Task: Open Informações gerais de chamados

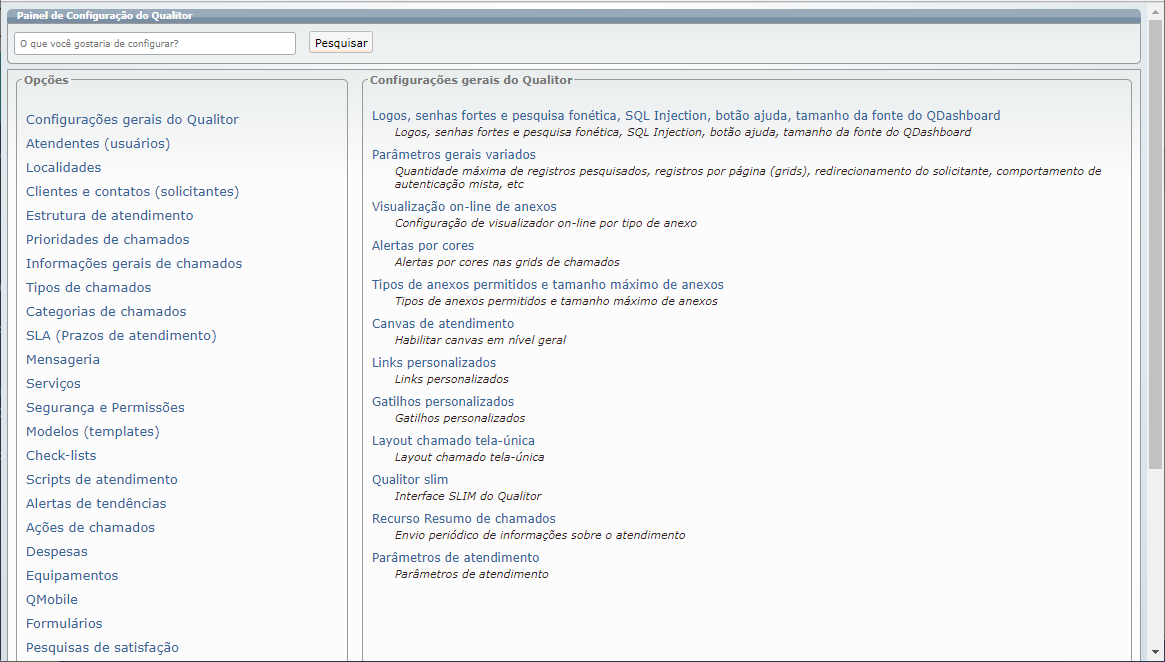Action: [134, 264]
